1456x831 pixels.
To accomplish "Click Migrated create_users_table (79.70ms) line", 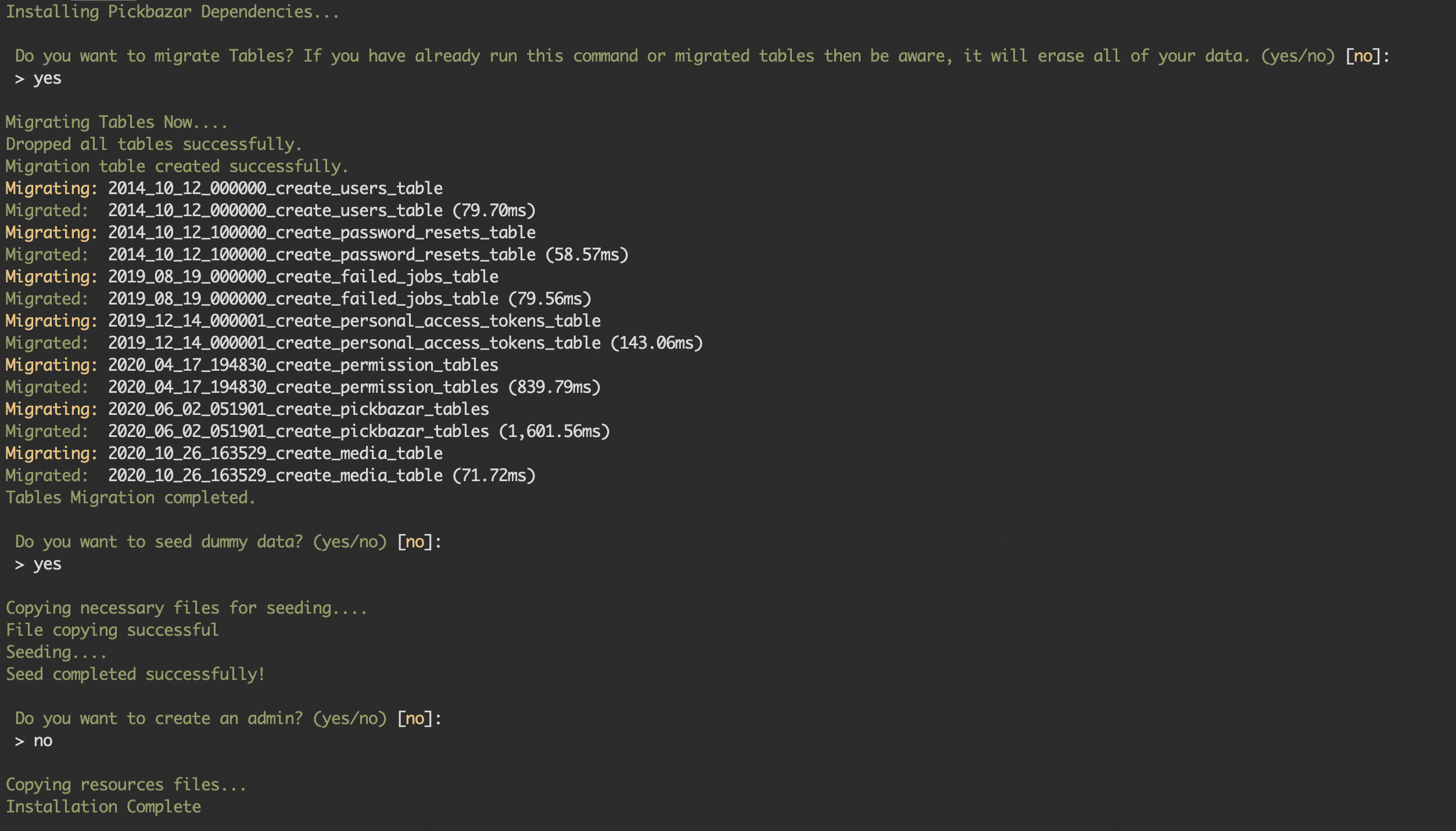I will pyautogui.click(x=271, y=211).
